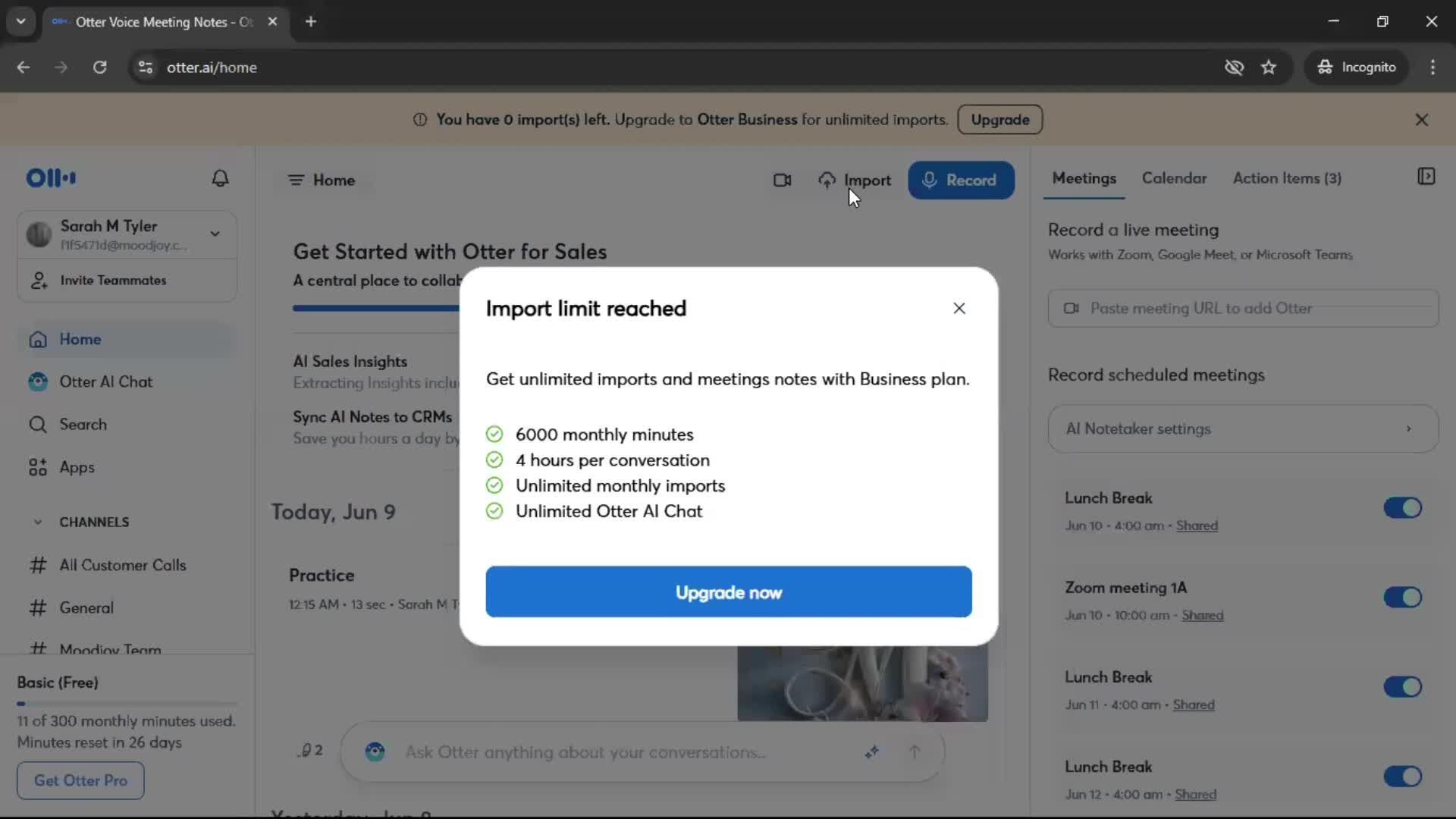
Task: Click the hash icon for General channel
Action: tap(38, 608)
